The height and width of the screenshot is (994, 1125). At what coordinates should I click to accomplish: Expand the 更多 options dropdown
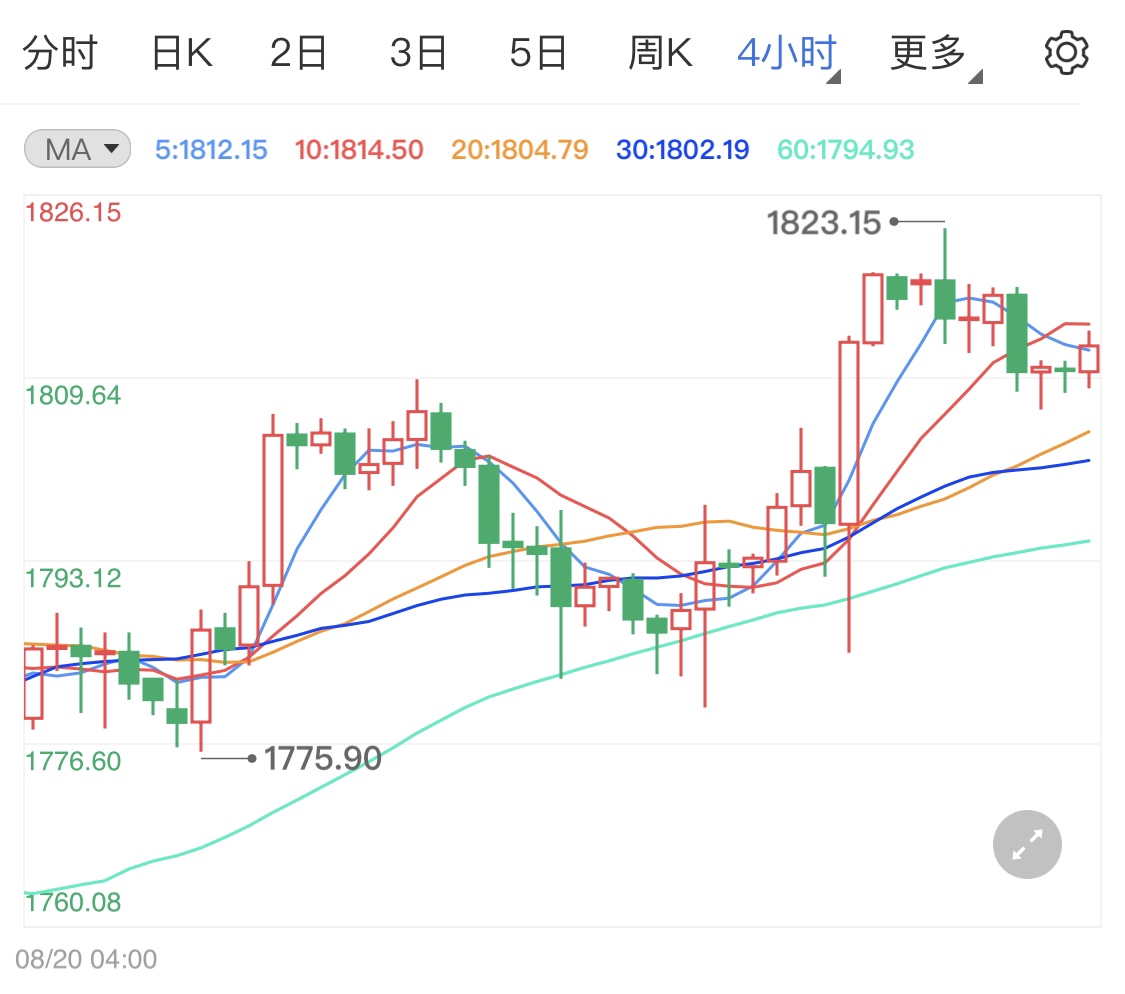click(x=936, y=55)
